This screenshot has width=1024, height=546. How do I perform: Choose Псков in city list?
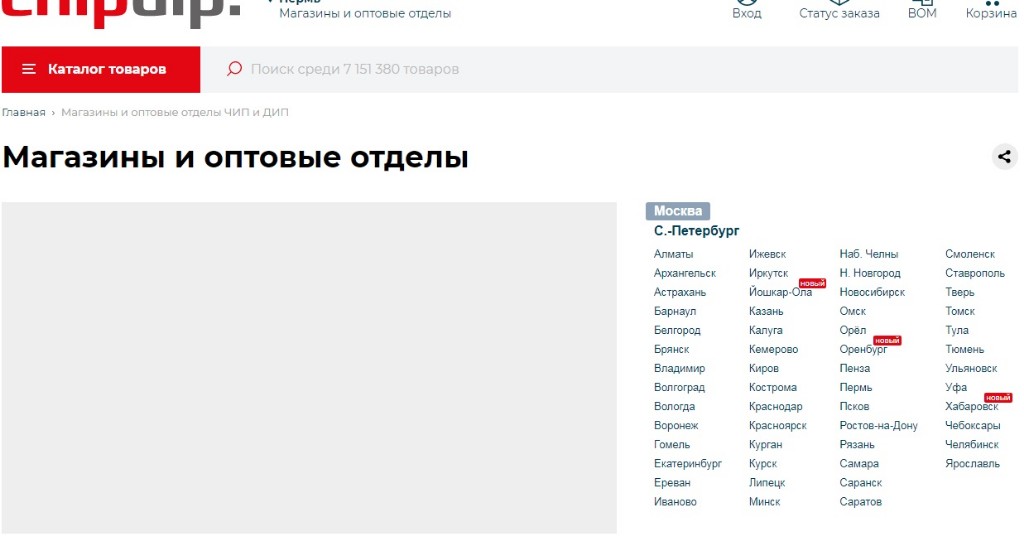click(854, 406)
